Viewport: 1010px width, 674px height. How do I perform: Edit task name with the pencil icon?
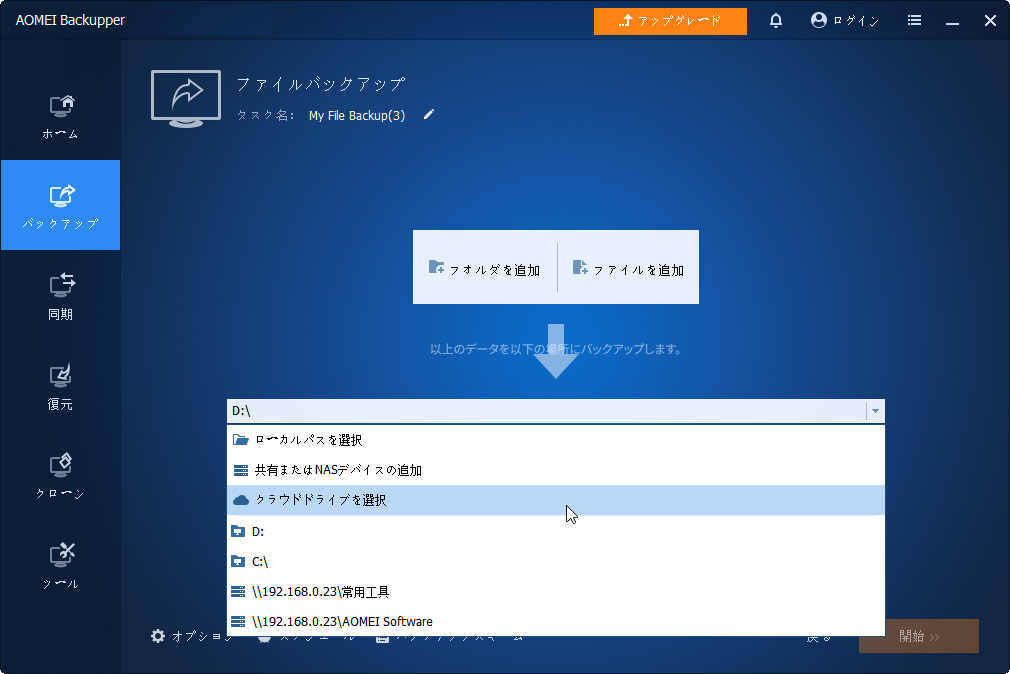click(429, 115)
